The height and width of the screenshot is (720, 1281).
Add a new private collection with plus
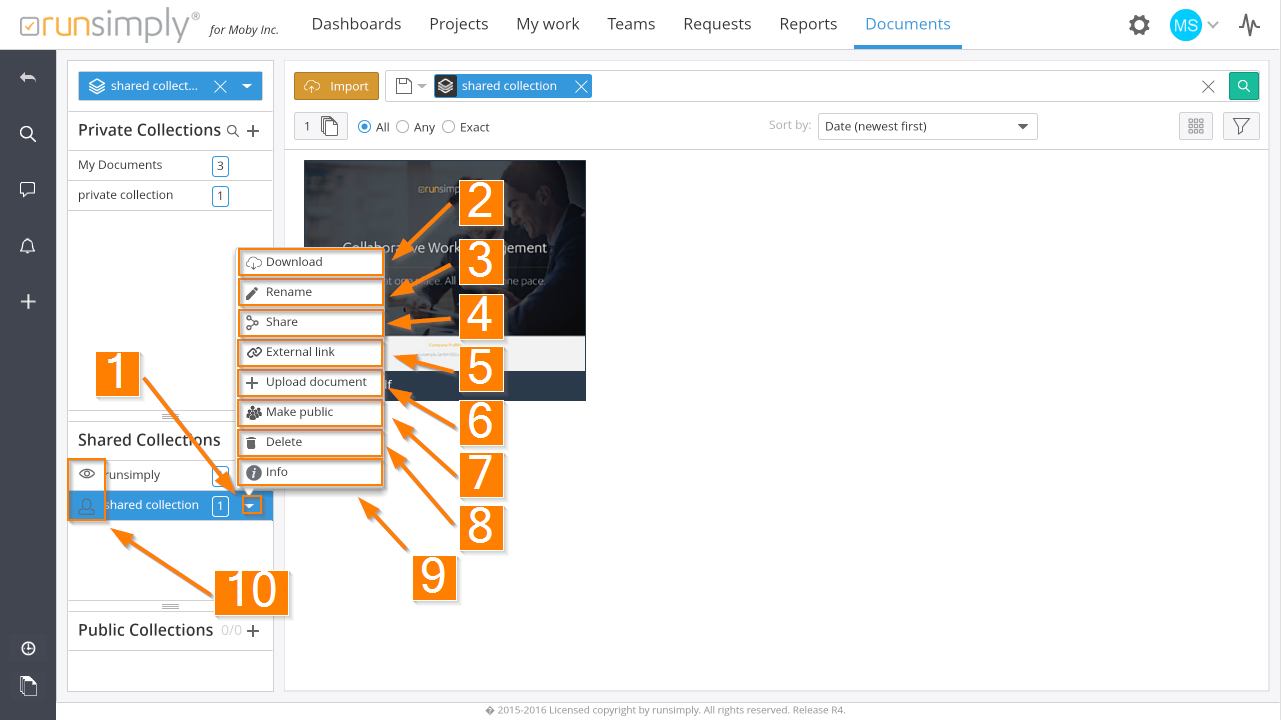253,131
